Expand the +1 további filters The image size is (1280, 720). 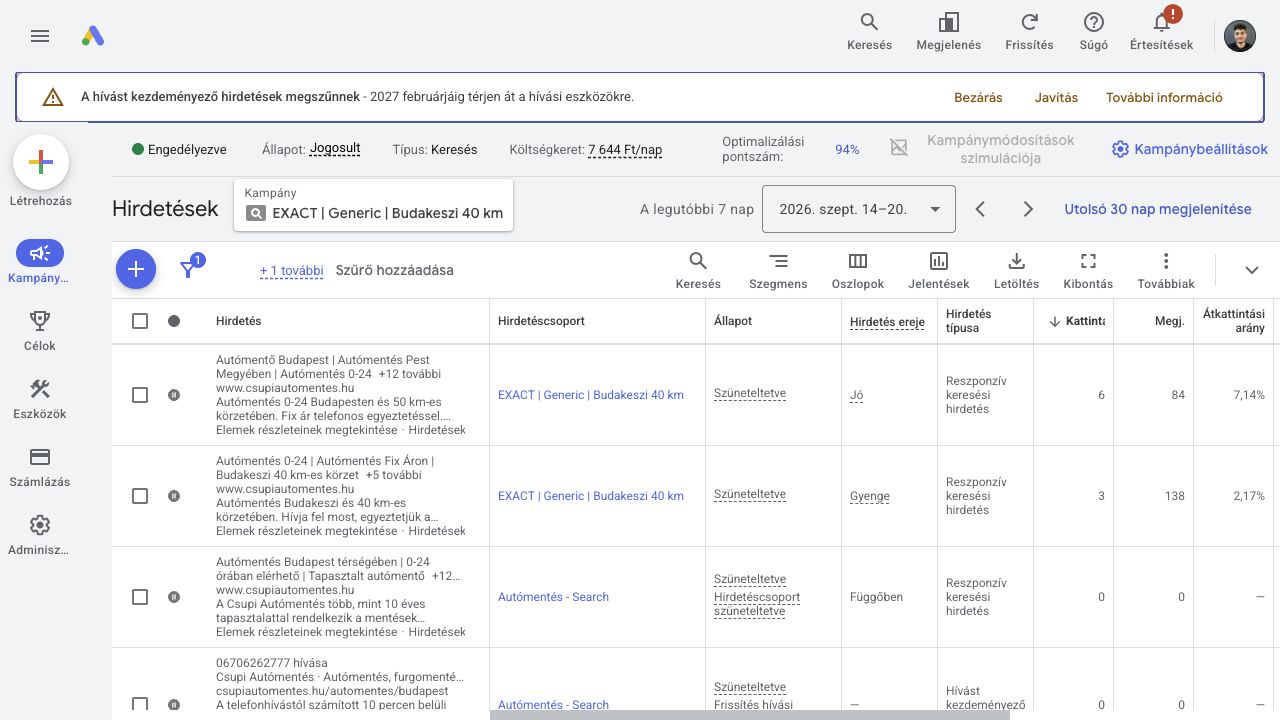pyautogui.click(x=291, y=270)
